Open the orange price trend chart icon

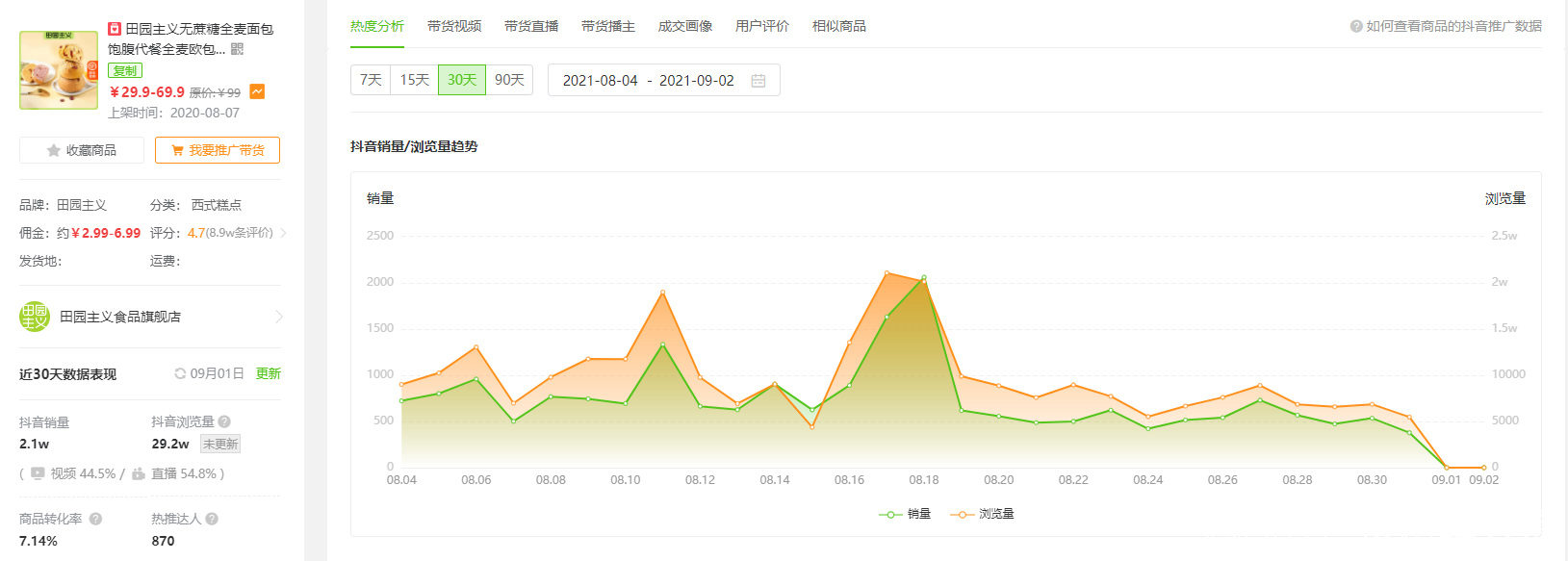257,91
